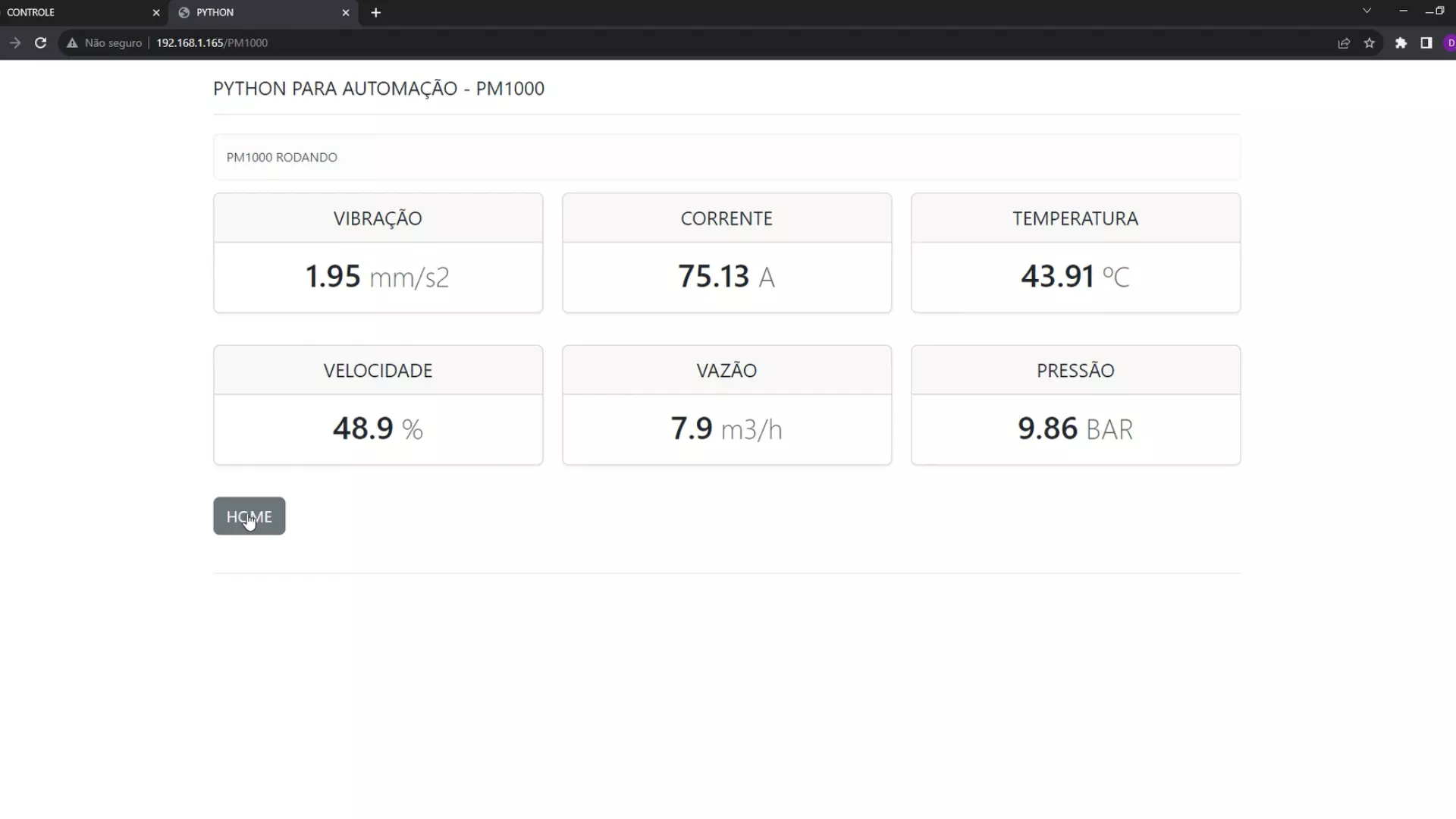Open the tab search chevron dropdown
This screenshot has height=819, width=1456.
[1367, 11]
